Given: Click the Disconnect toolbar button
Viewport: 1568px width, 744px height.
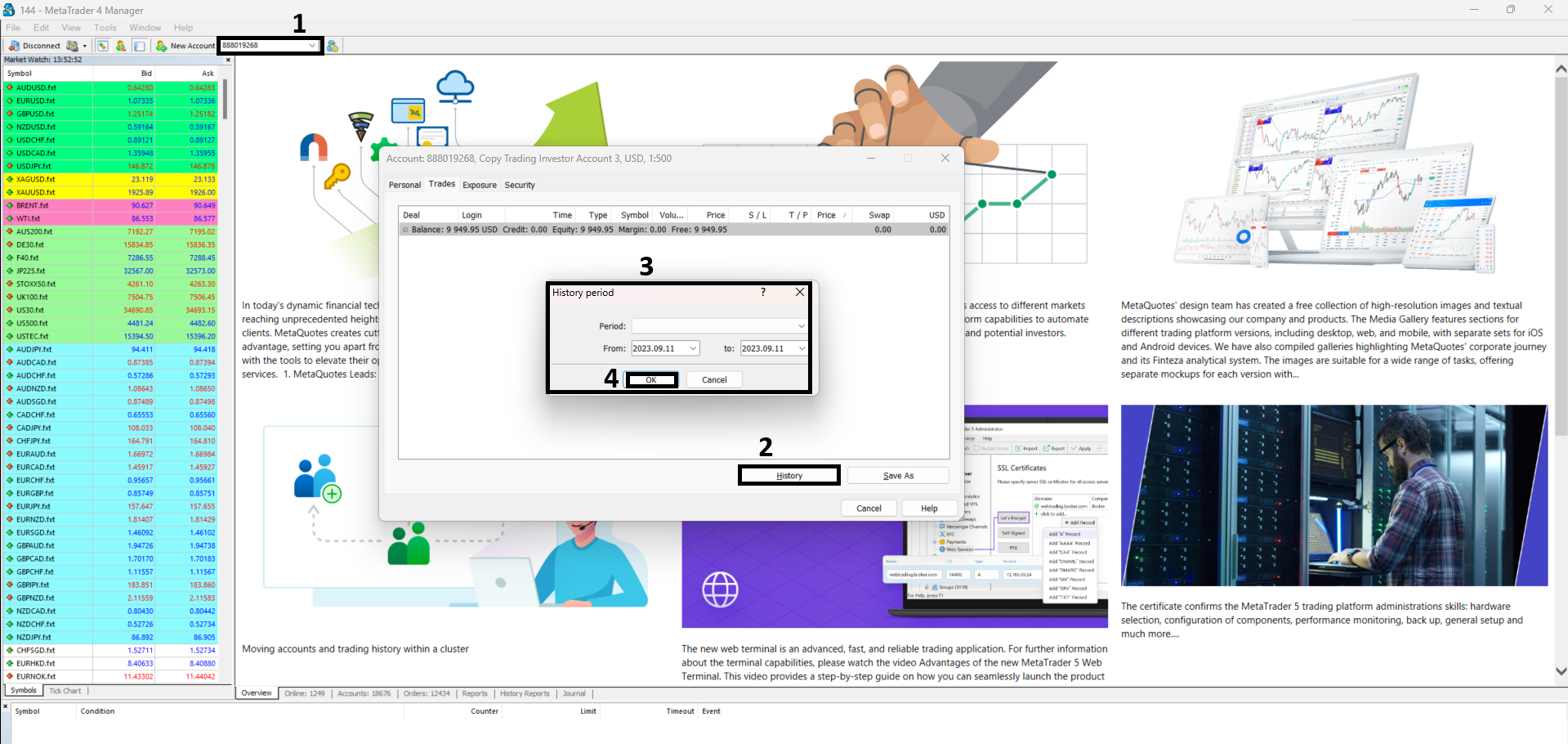Looking at the screenshot, I should [x=35, y=46].
